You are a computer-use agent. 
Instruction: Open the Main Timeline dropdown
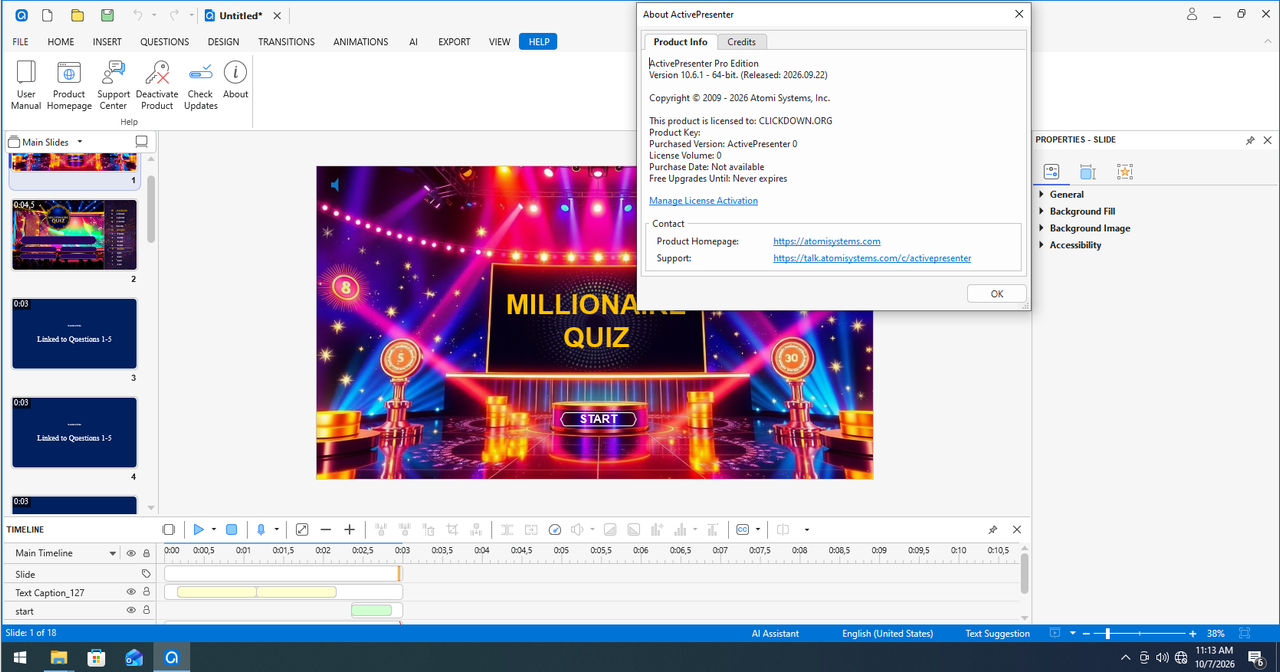point(112,553)
